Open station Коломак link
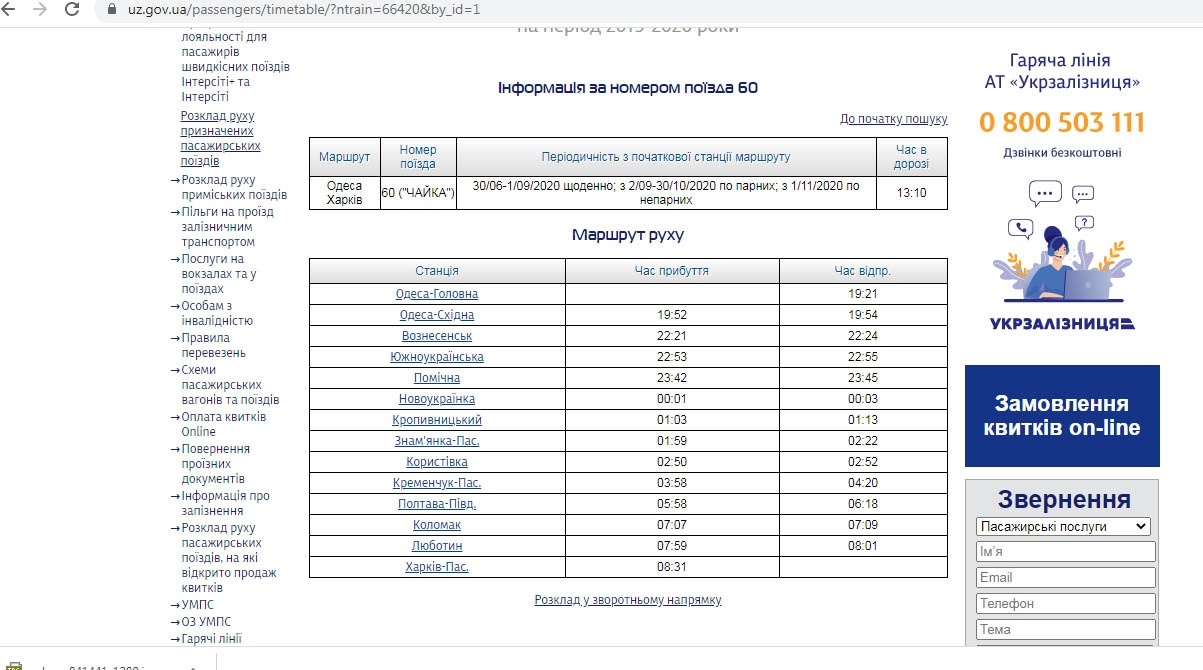Viewport: 1203px width, 670px height. click(x=437, y=525)
